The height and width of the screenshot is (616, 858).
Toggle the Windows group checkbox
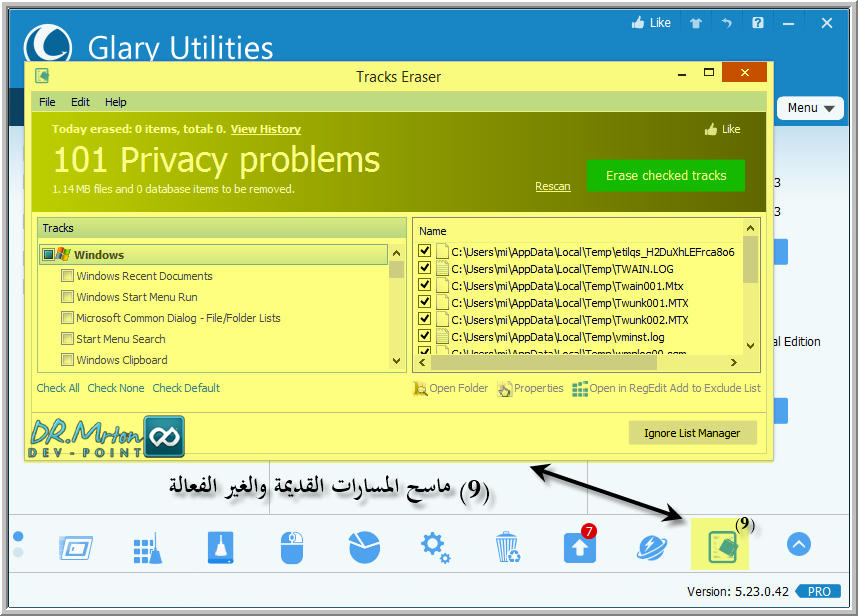(48, 254)
